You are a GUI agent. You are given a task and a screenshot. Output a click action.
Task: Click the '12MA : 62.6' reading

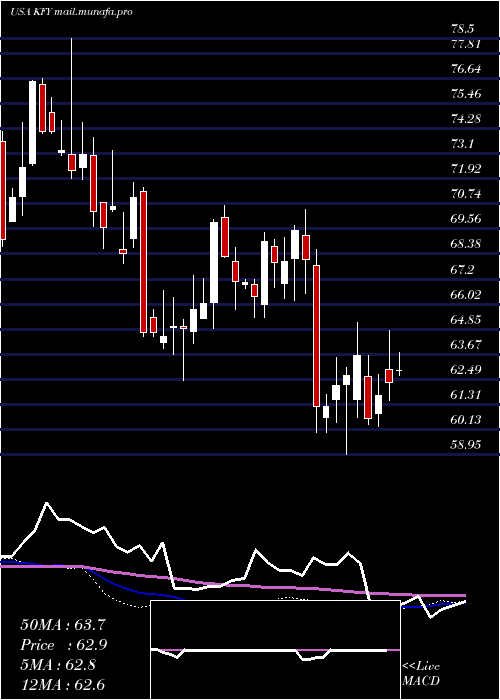coord(63,684)
